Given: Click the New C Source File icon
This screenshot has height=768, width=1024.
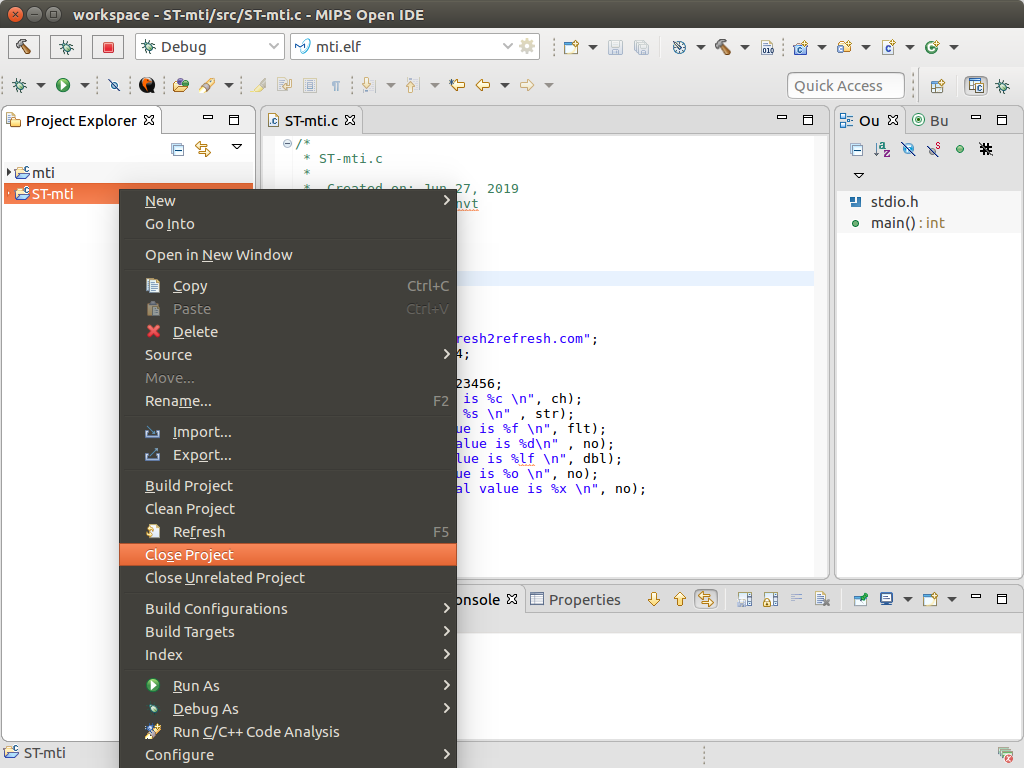Looking at the screenshot, I should point(888,47).
